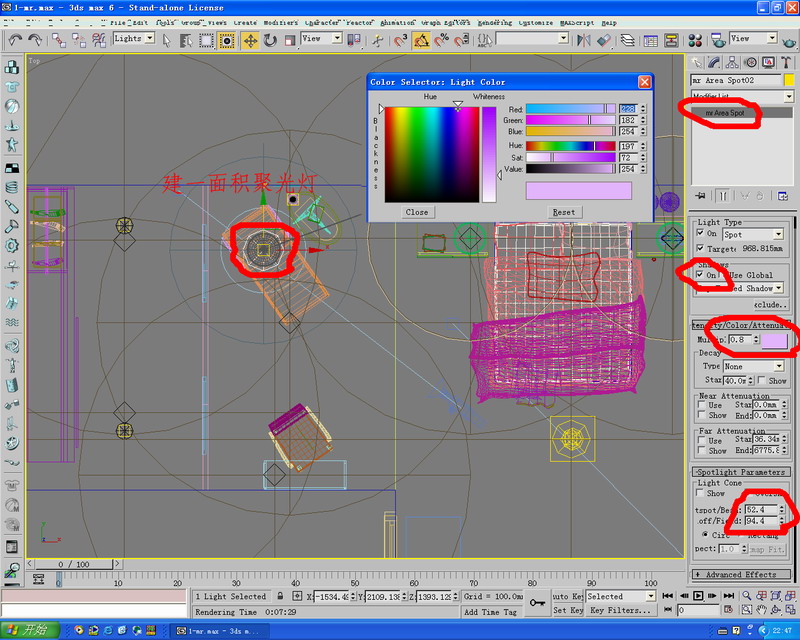The height and width of the screenshot is (640, 800).
Task: Click the Select Object arrow tool
Action: coord(167,39)
